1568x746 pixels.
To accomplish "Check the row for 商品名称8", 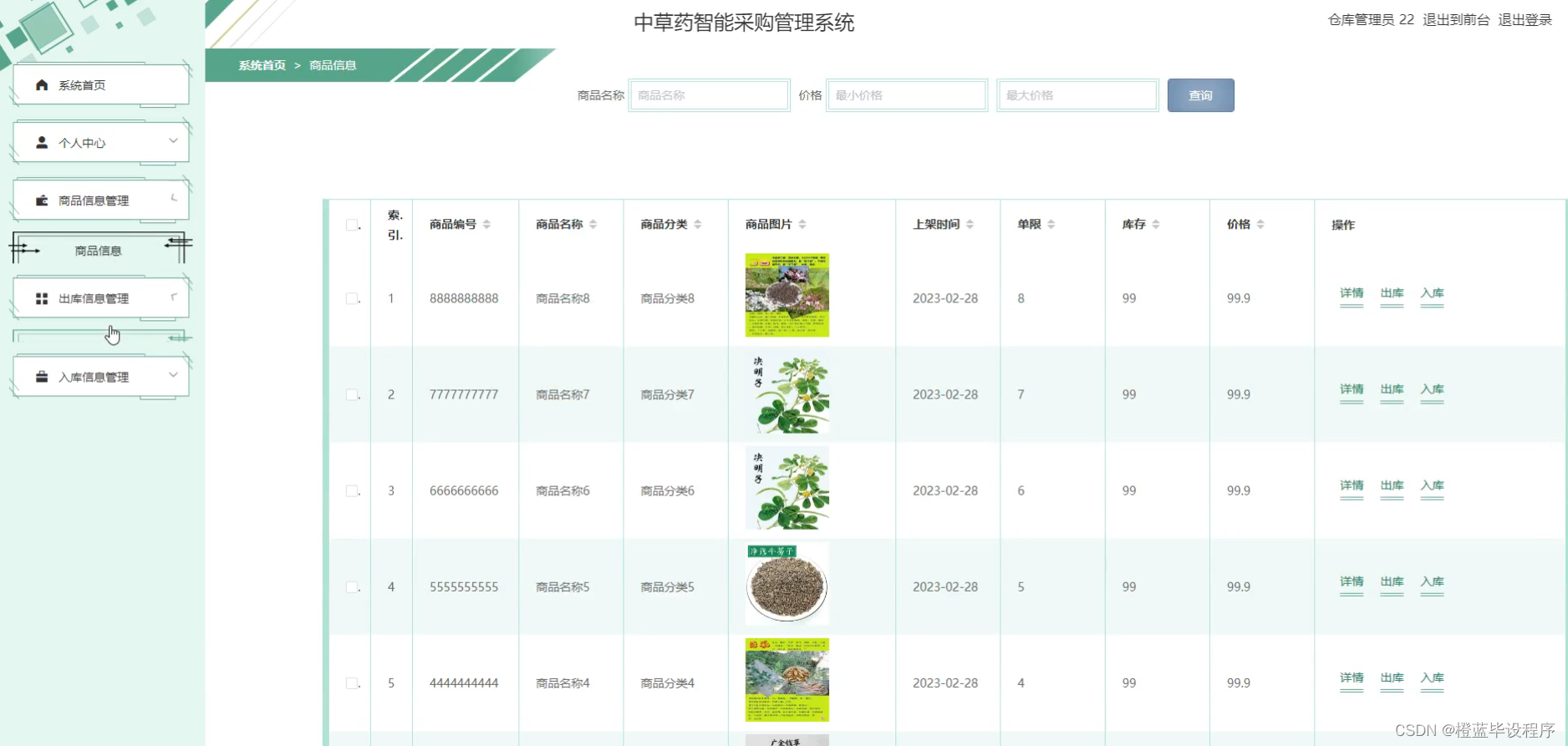I will click(x=352, y=298).
